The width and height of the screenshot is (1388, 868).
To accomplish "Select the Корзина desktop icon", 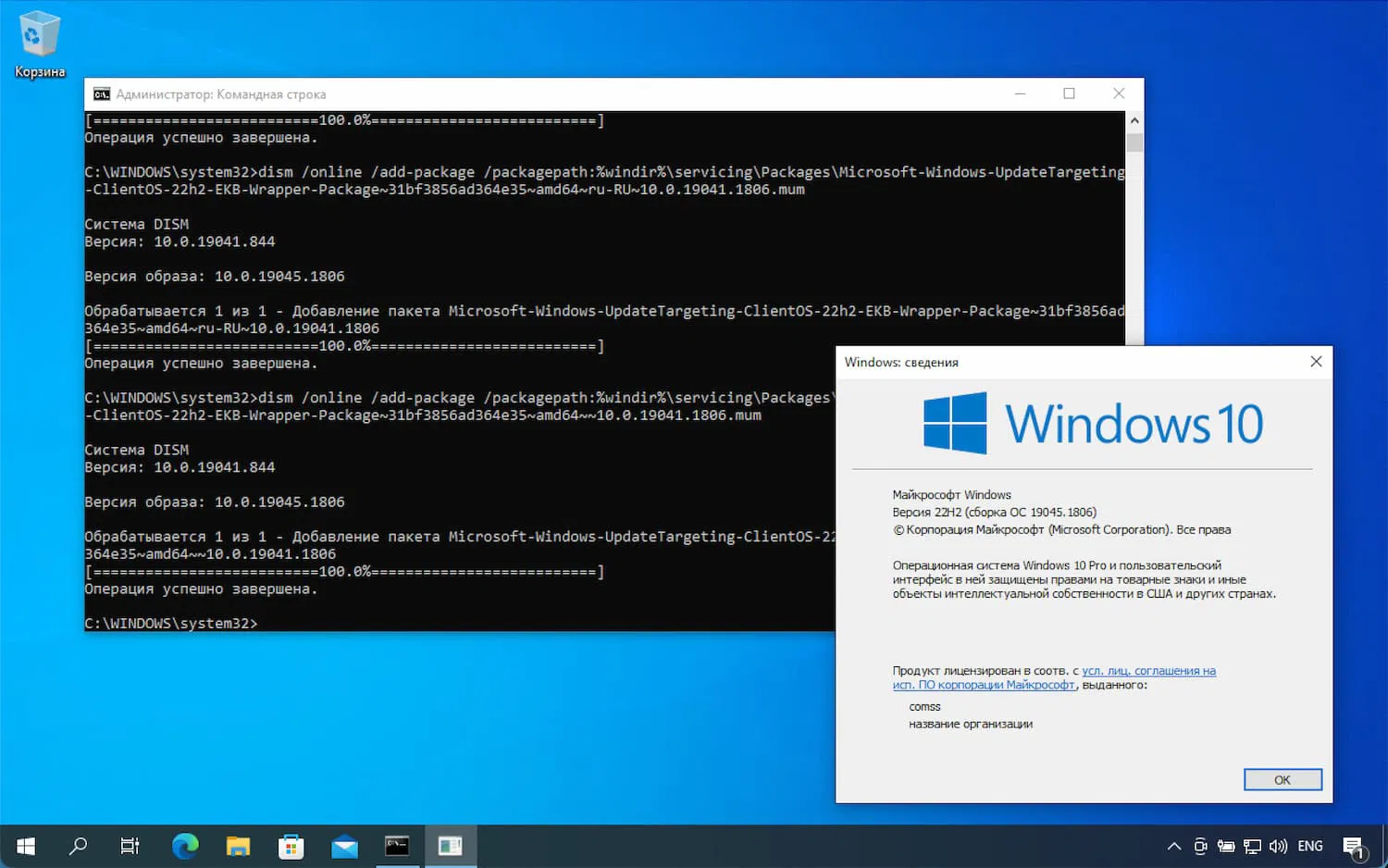I will 40,44.
